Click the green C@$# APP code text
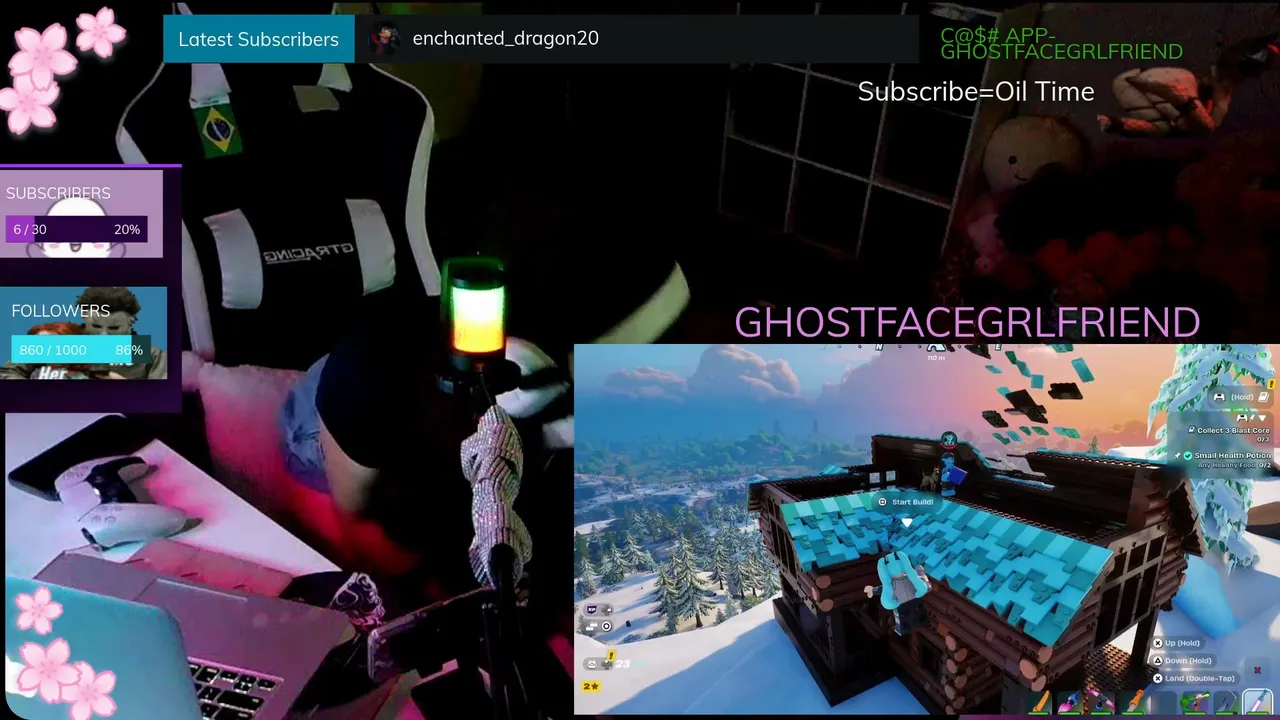This screenshot has width=1280, height=720. (1061, 43)
